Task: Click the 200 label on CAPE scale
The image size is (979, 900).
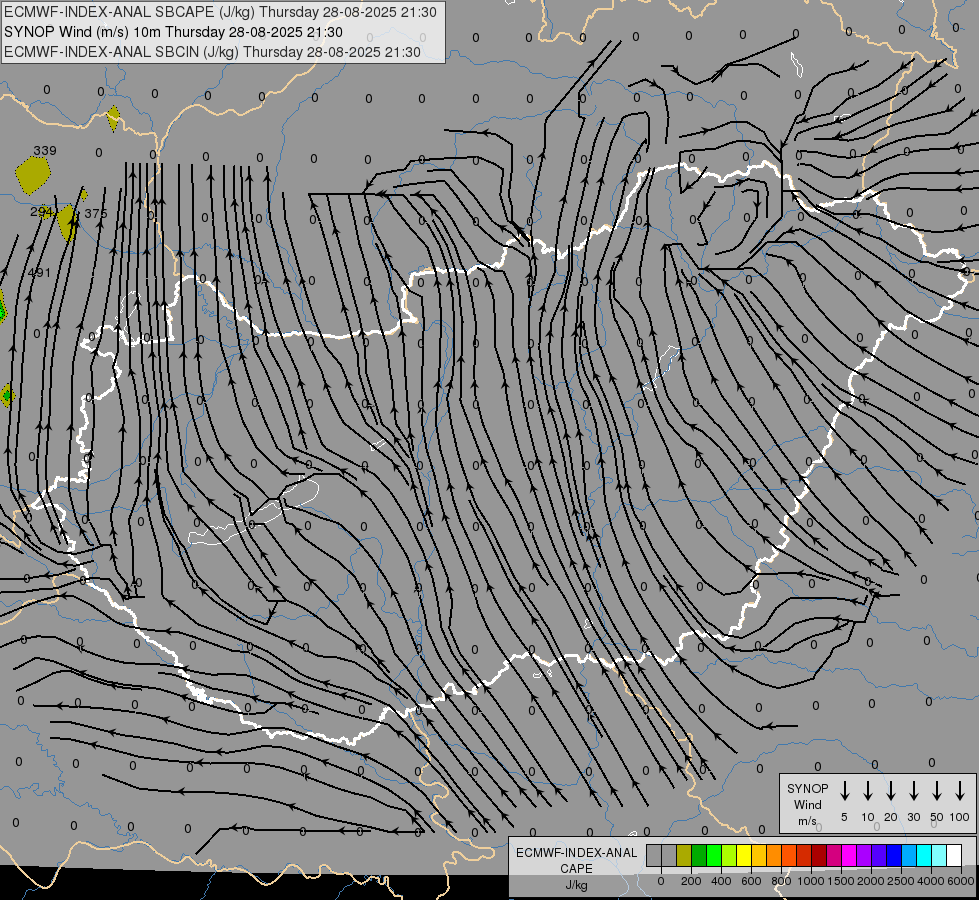Action: [x=691, y=881]
